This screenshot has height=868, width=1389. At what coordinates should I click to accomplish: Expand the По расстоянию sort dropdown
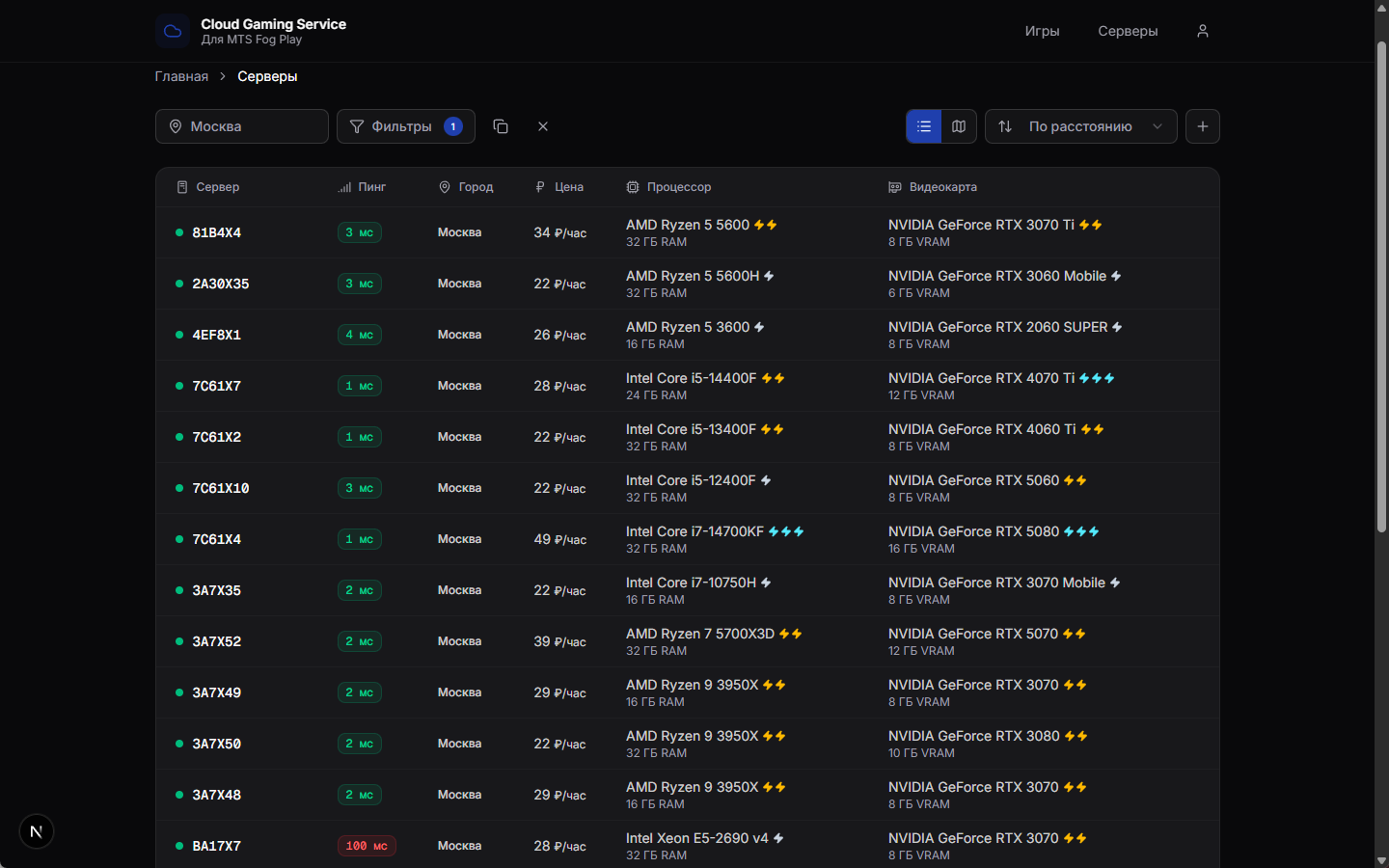(x=1081, y=126)
